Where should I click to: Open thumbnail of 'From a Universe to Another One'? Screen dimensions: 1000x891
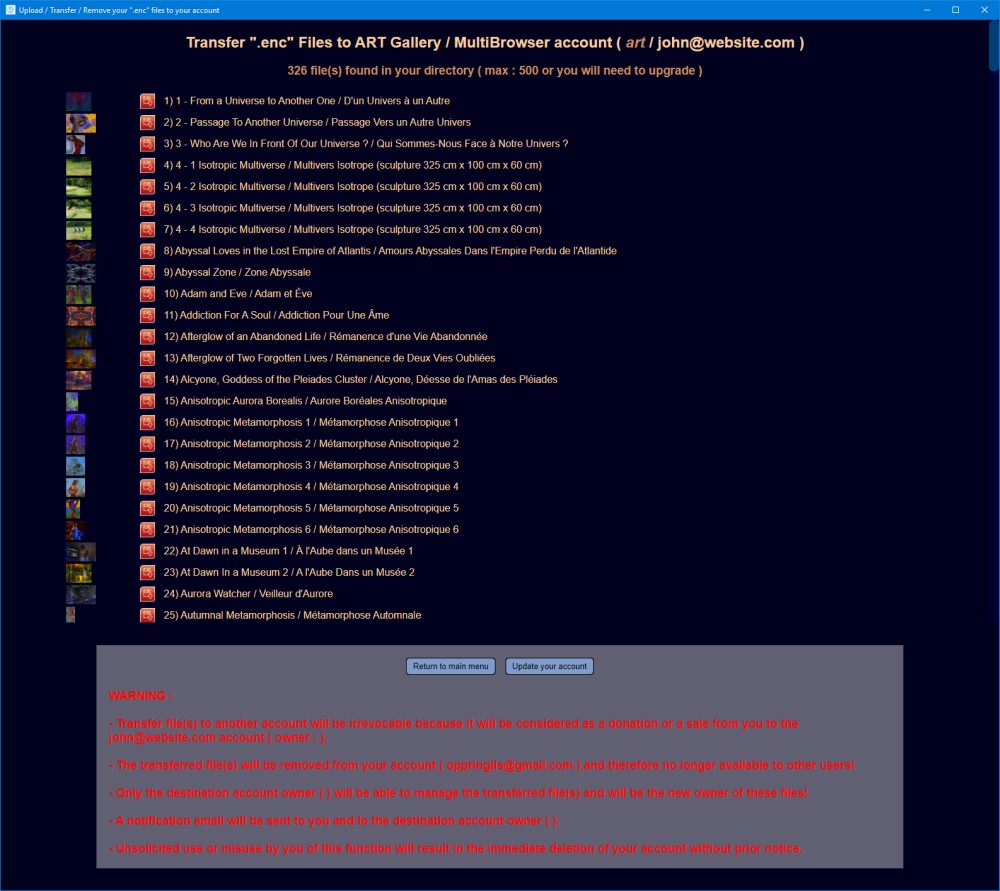coord(78,101)
